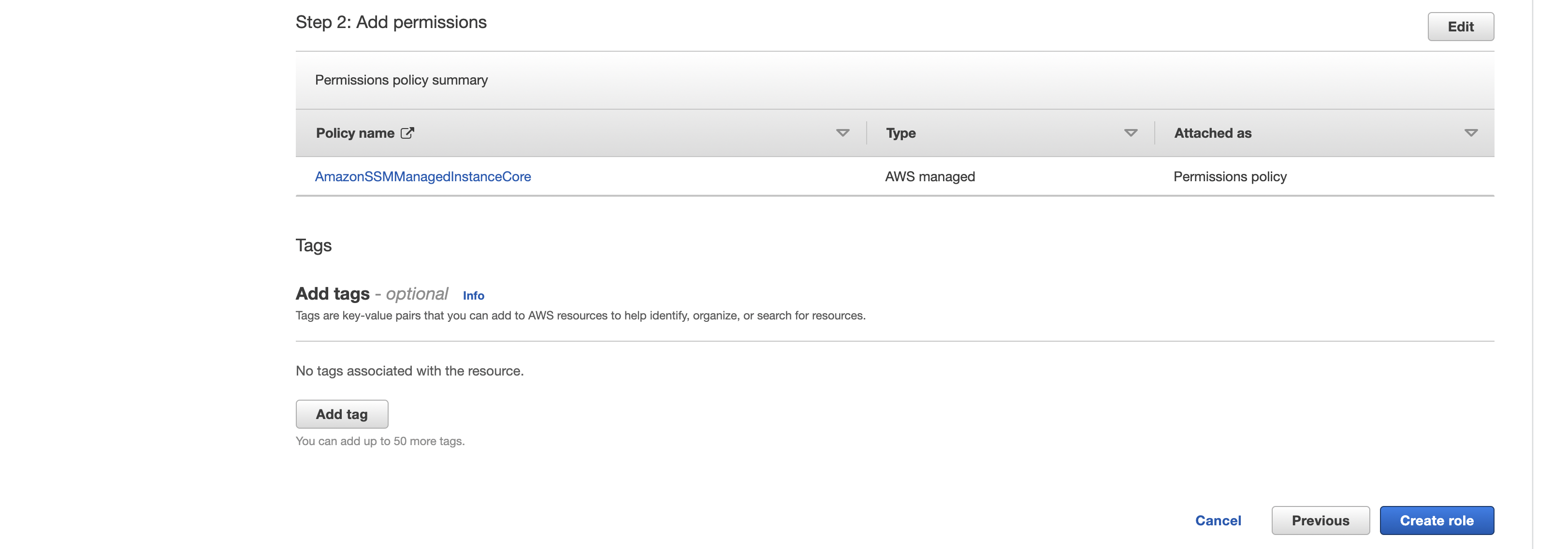
Task: Click the No tags associated message
Action: tap(409, 371)
